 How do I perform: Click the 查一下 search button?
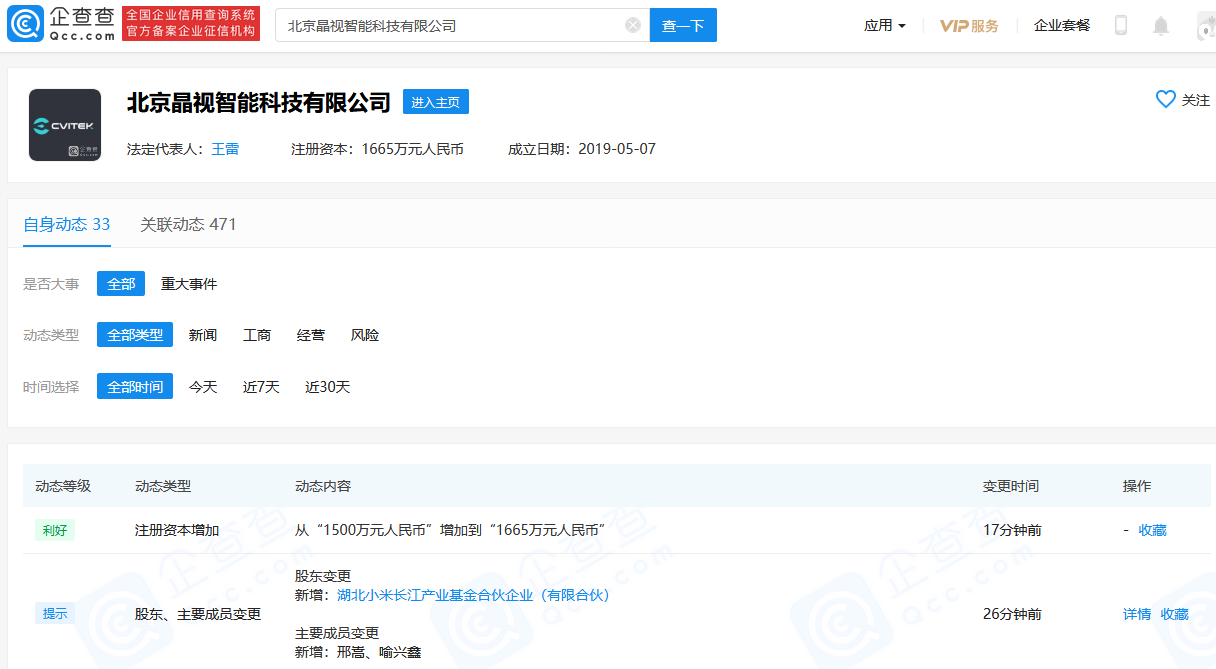click(683, 25)
